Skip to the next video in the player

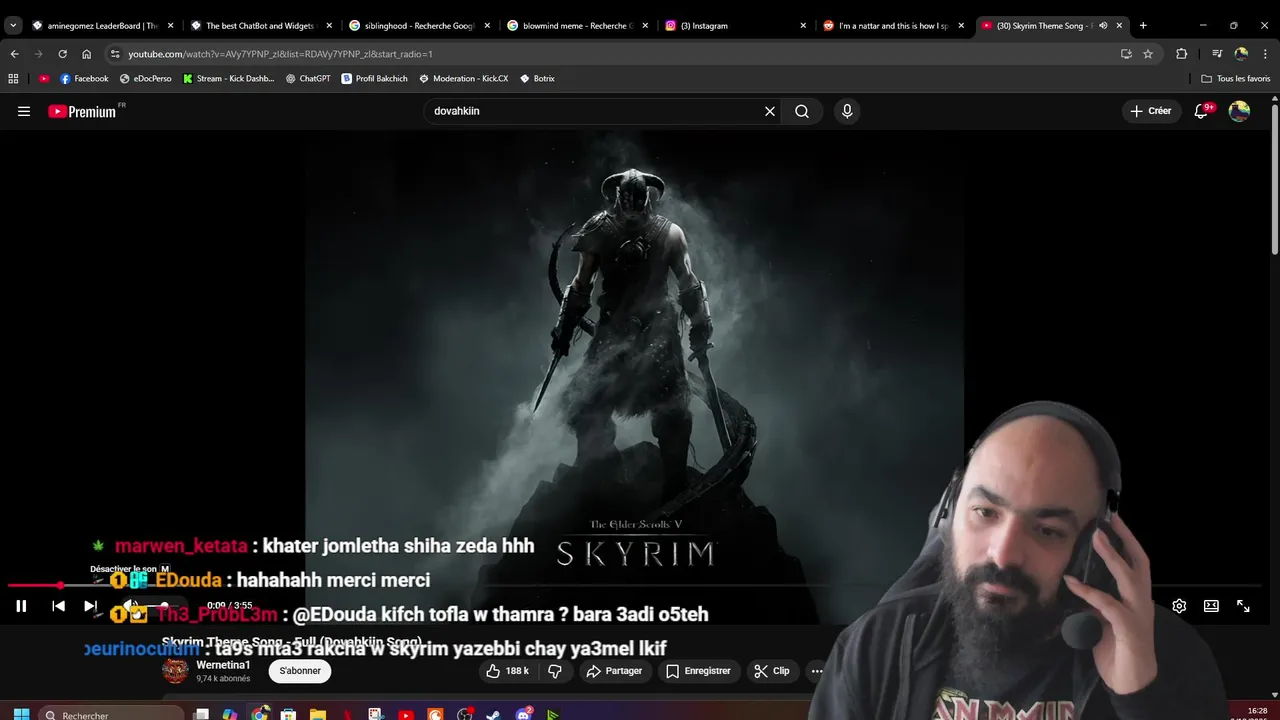(90, 606)
